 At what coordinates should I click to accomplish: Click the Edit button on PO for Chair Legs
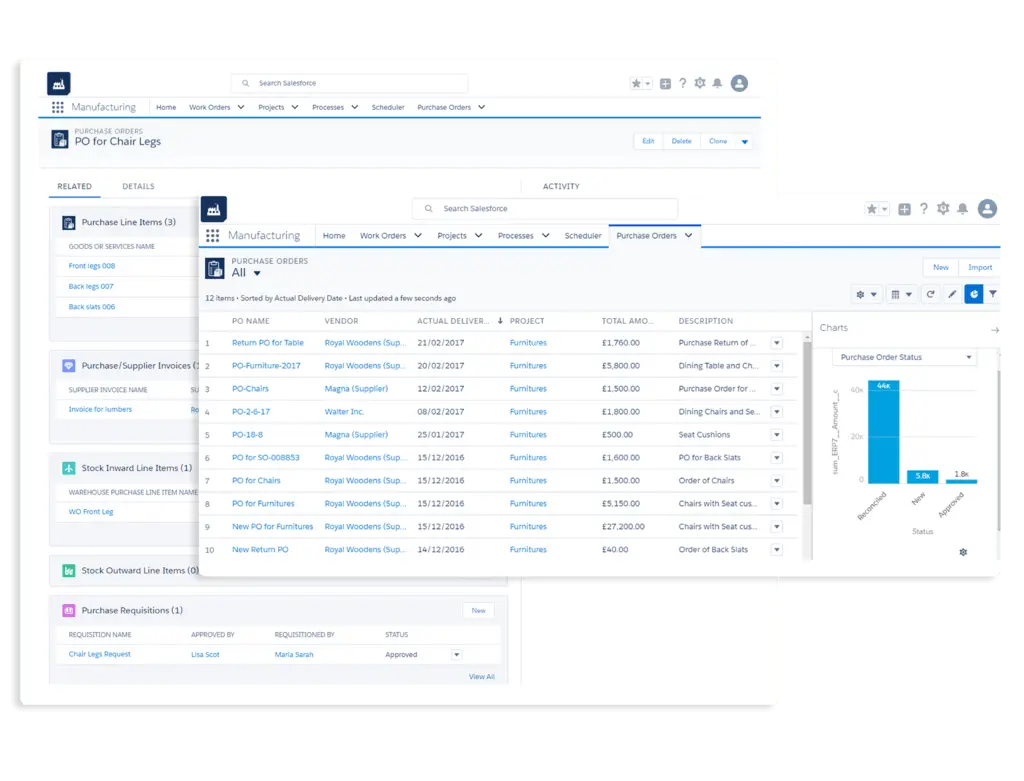pos(648,142)
